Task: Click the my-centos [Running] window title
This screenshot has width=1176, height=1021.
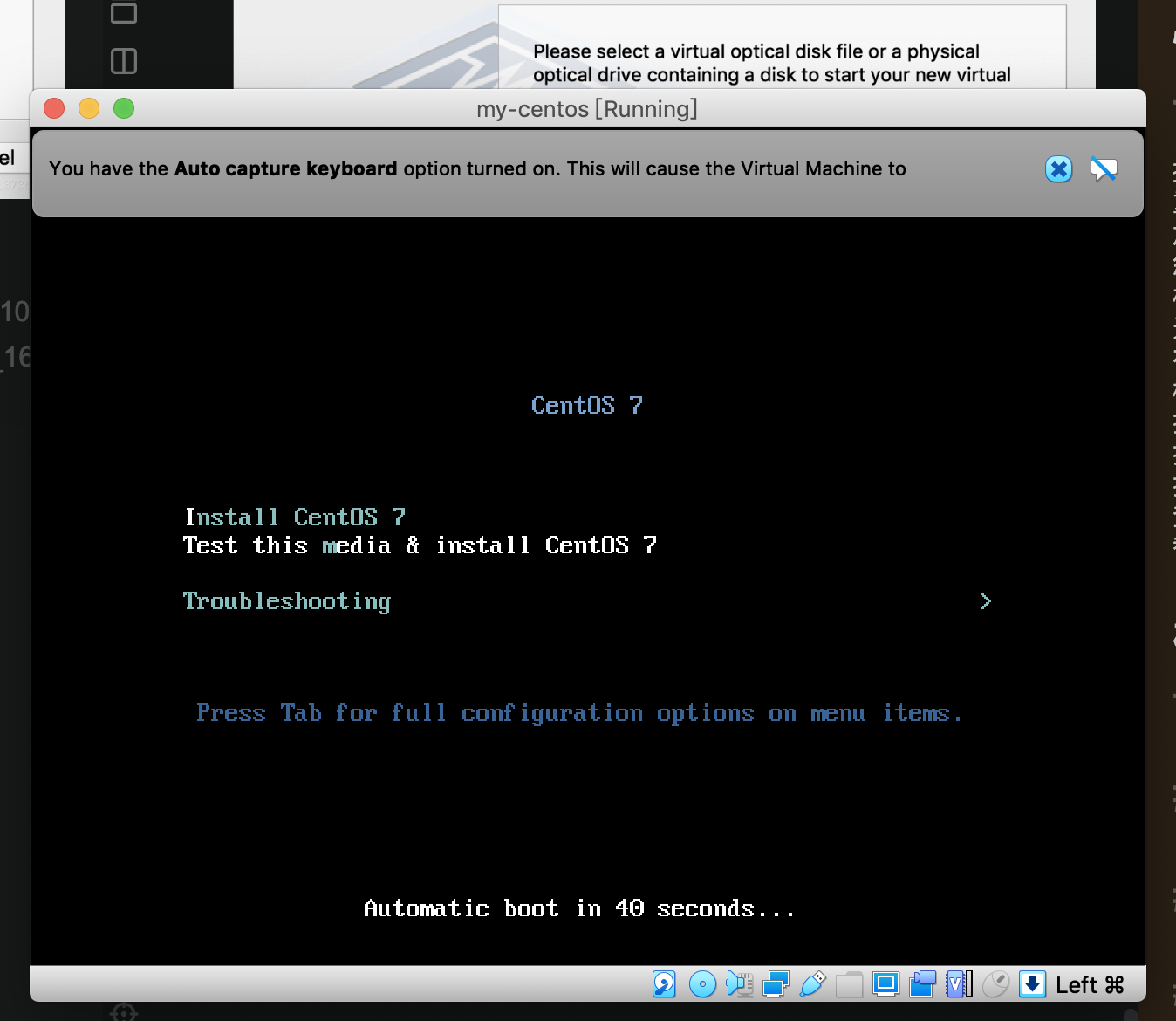Action: click(x=587, y=109)
